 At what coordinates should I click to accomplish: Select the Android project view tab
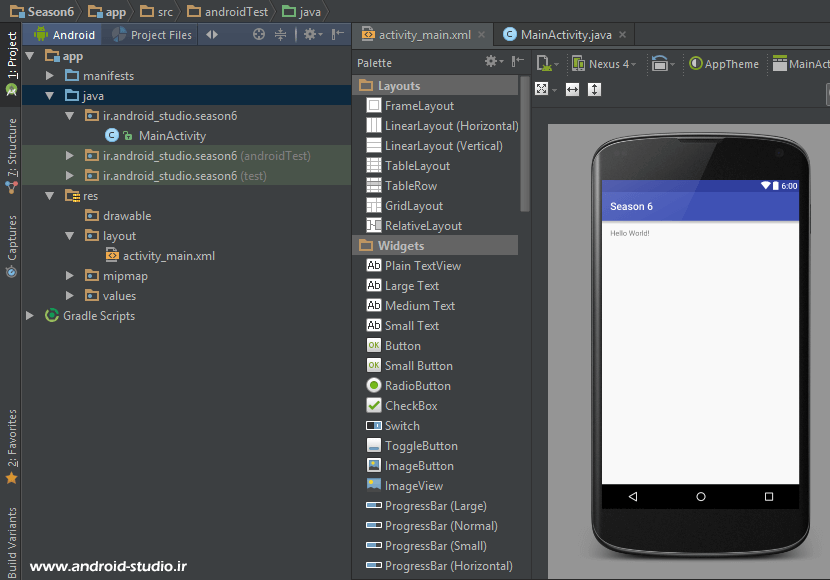64,35
